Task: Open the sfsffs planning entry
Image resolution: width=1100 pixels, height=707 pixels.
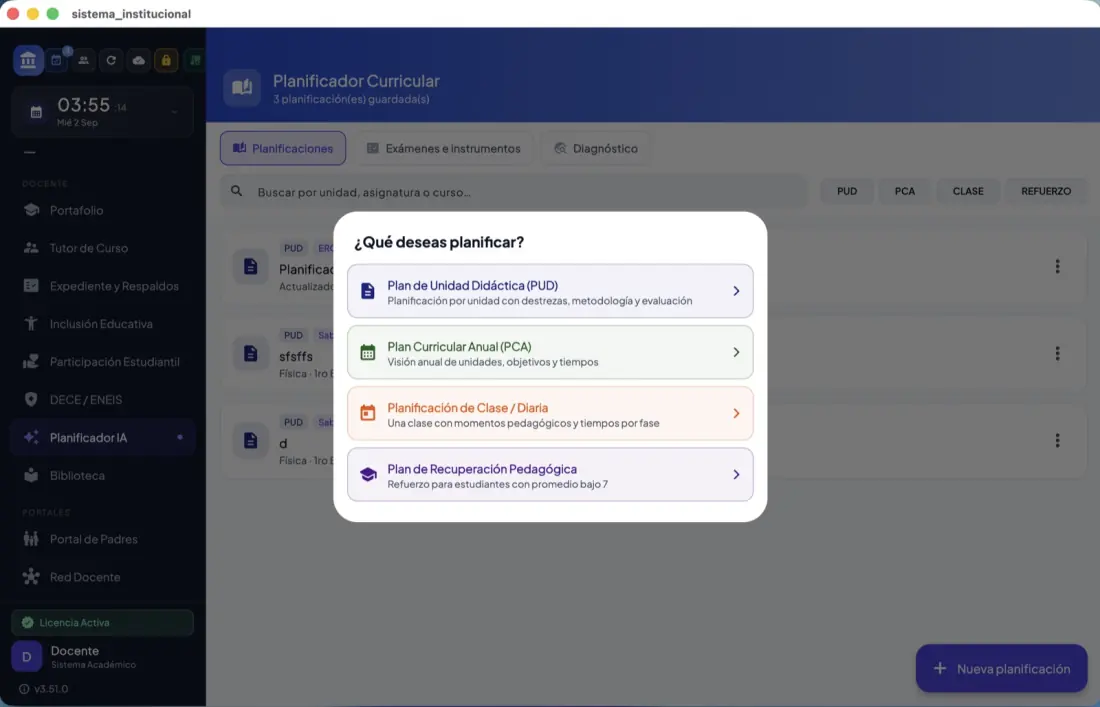Action: pos(654,354)
